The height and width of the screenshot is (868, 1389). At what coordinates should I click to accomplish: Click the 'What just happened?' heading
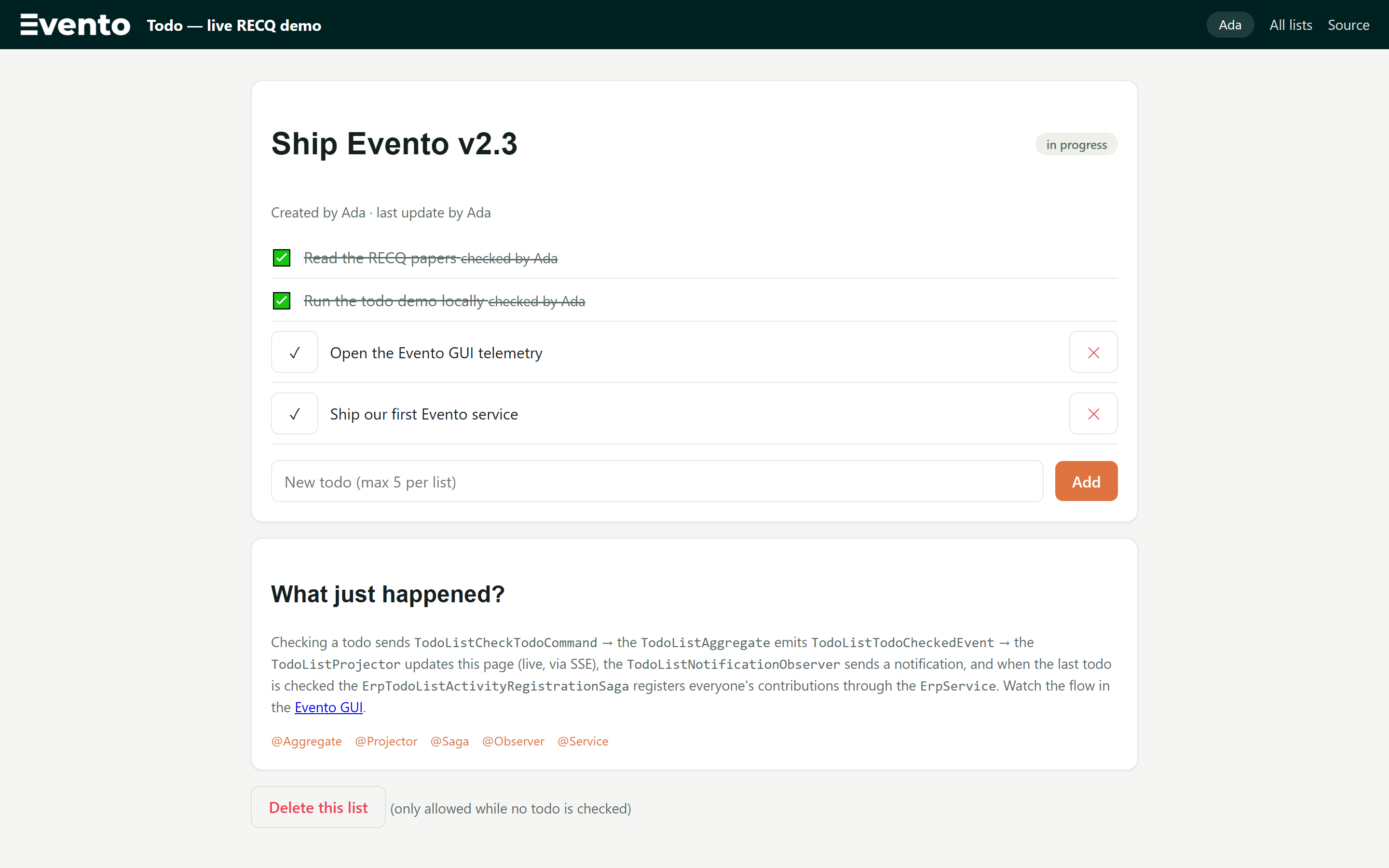[388, 594]
